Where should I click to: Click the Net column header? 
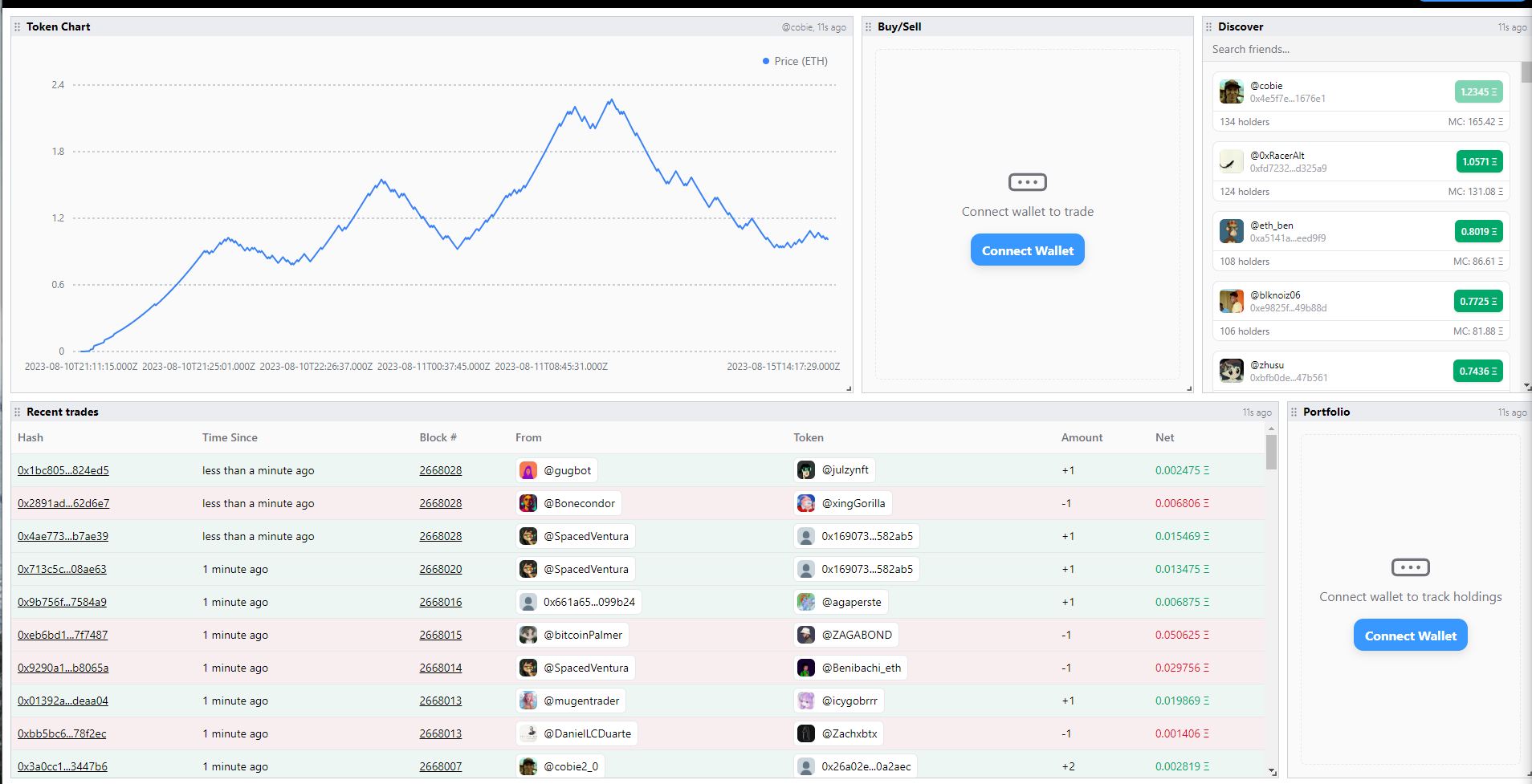[x=1164, y=437]
